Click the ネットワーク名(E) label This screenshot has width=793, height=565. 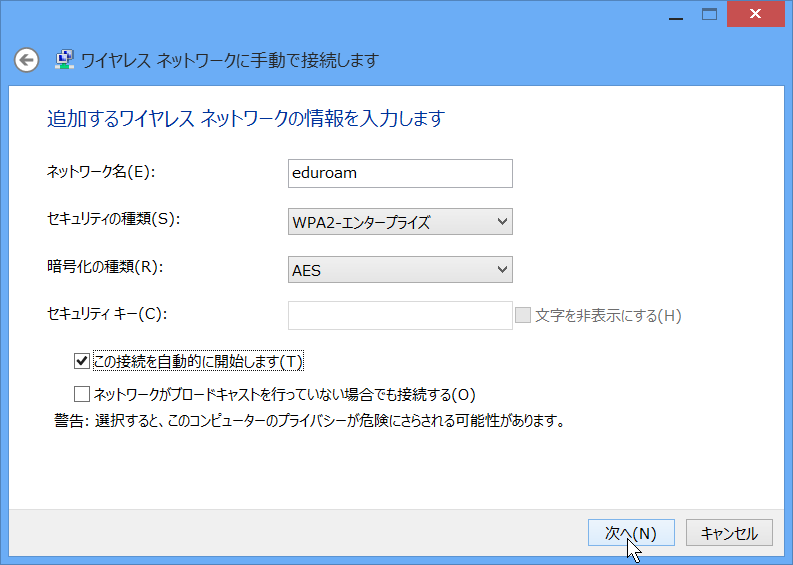(101, 172)
